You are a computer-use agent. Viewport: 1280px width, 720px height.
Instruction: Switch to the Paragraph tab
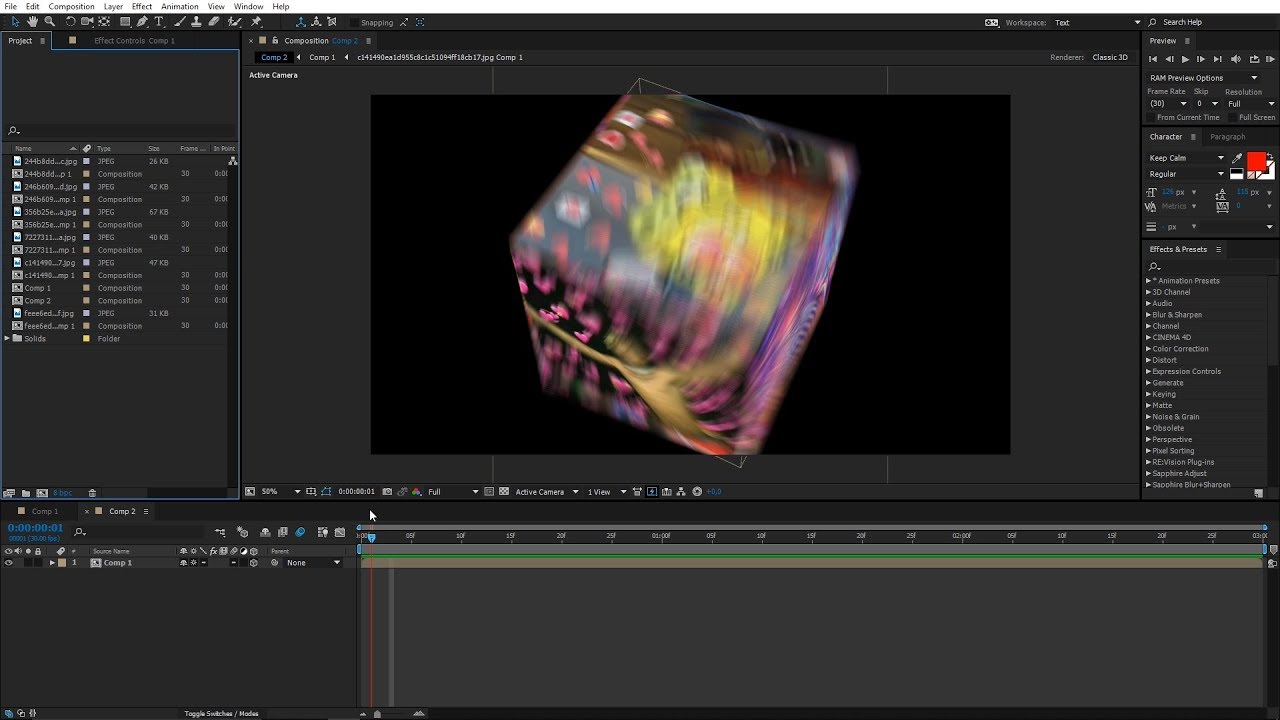coord(1227,137)
